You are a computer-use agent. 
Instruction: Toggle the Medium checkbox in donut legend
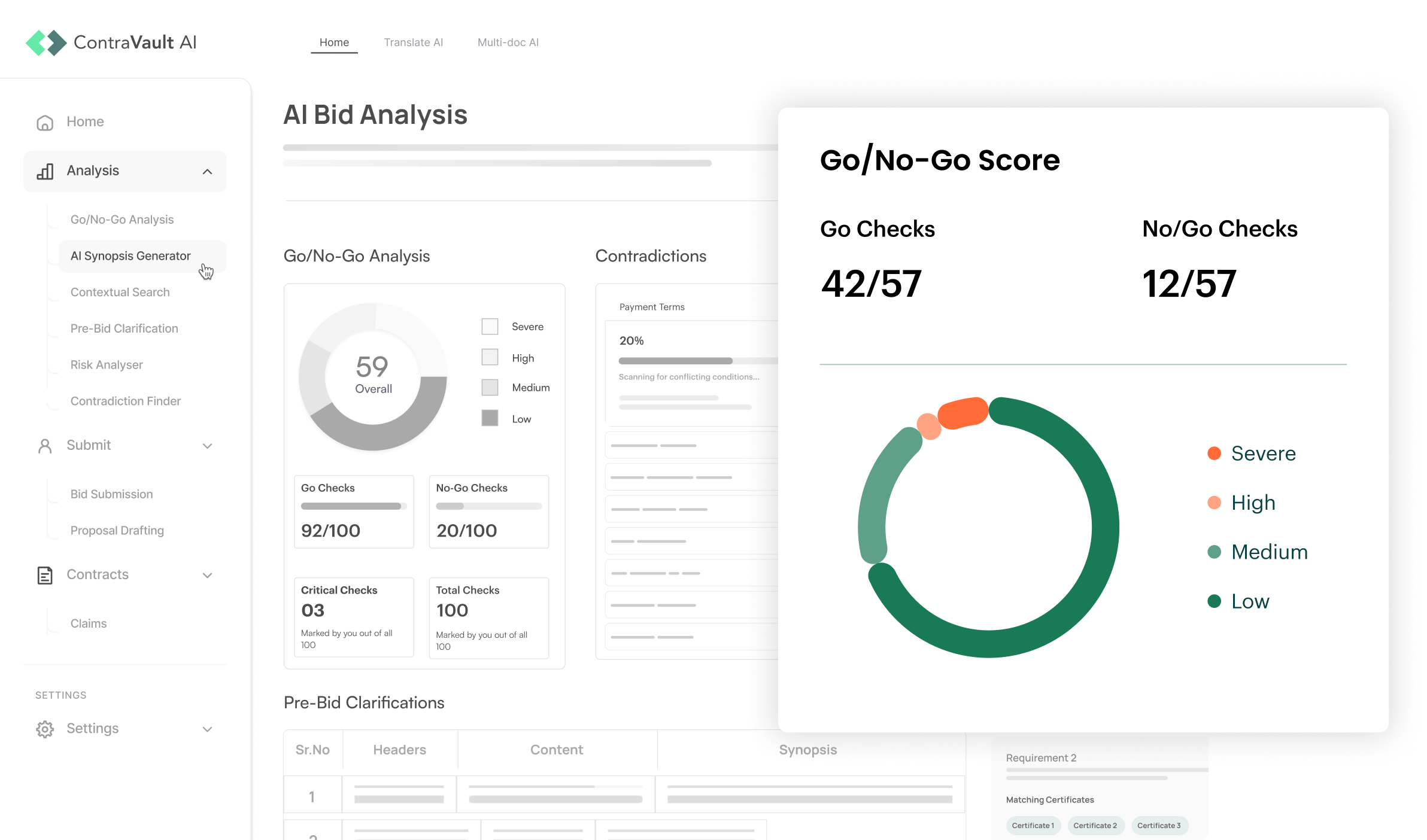point(490,388)
